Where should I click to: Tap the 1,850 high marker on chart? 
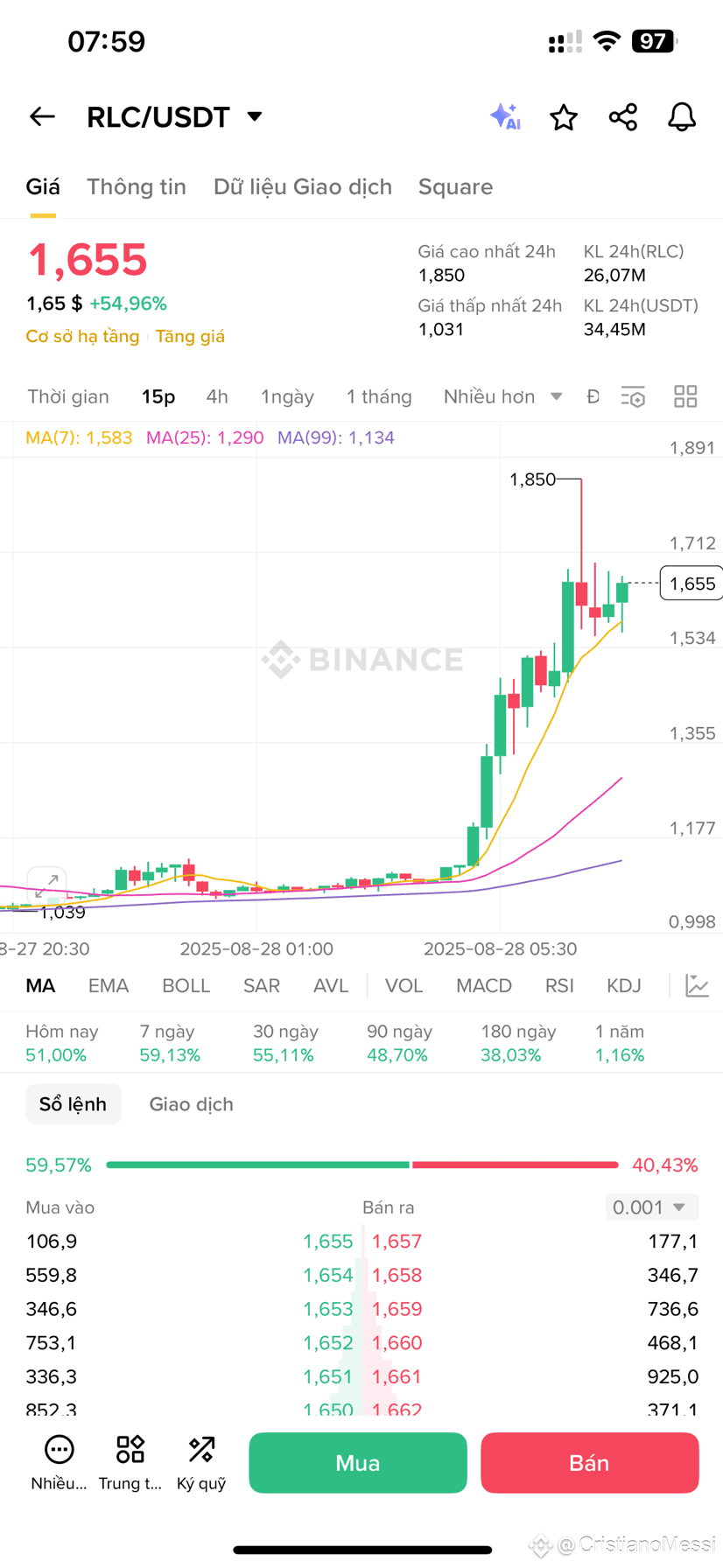532,479
